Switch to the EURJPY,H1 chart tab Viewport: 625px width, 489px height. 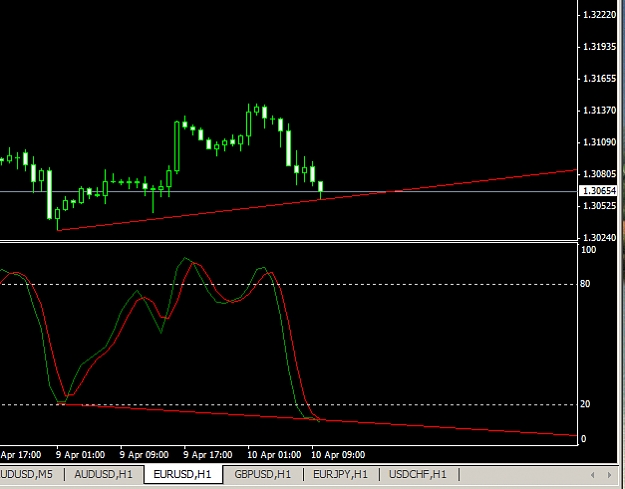pyautogui.click(x=340, y=474)
